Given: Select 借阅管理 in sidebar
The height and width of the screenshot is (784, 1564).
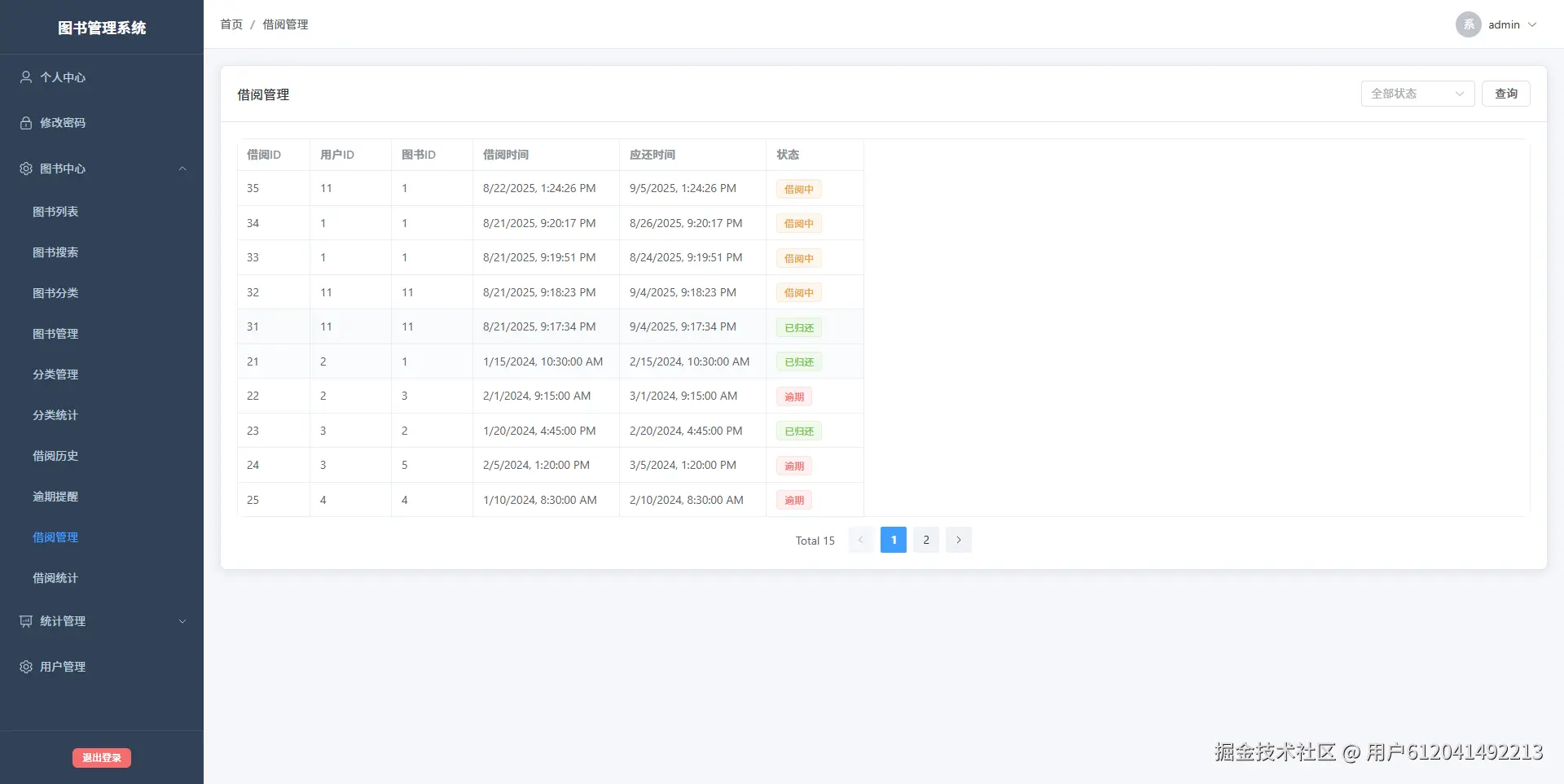Looking at the screenshot, I should [x=102, y=537].
